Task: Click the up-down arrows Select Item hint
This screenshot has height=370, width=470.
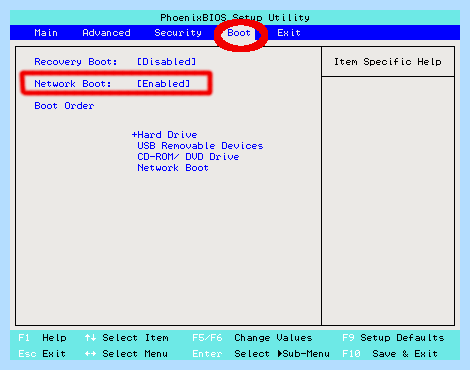Action: (126, 338)
